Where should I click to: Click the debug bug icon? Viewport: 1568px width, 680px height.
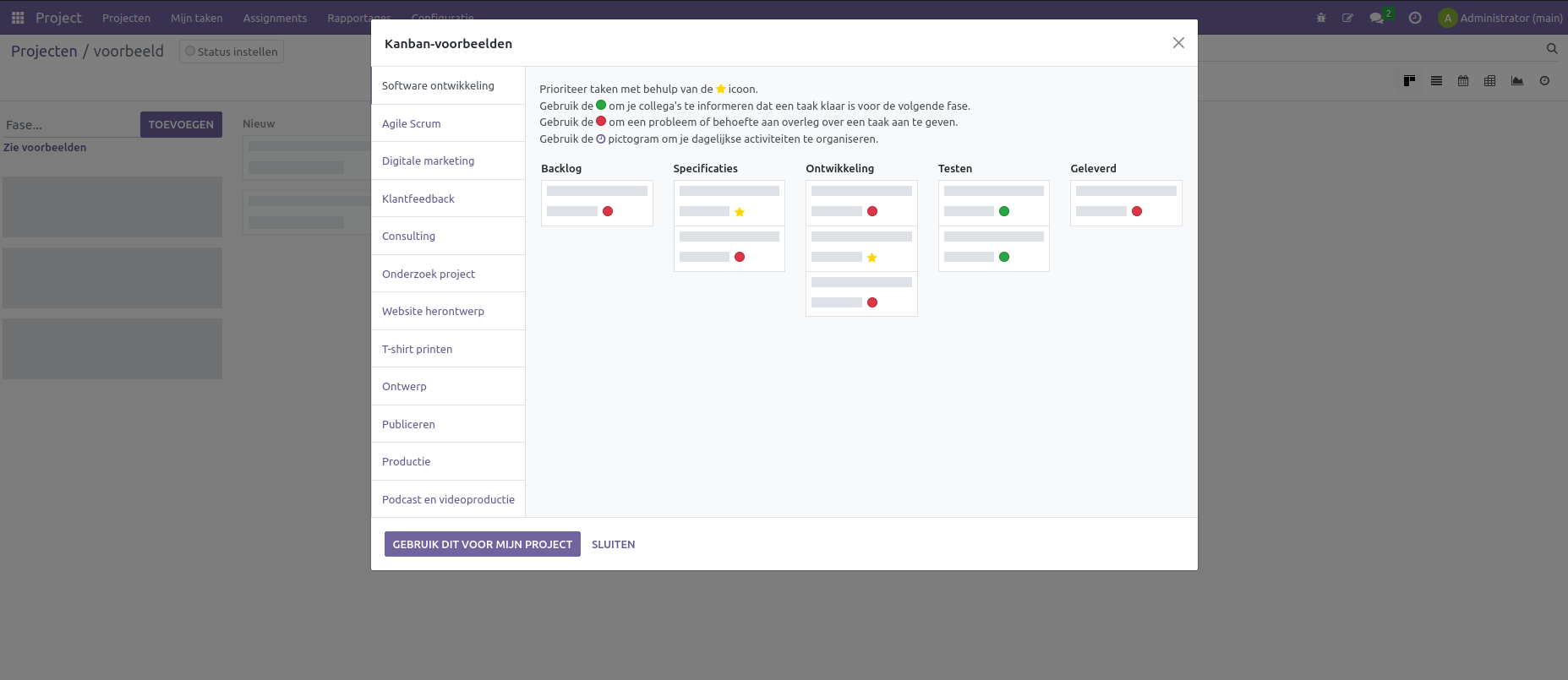pyautogui.click(x=1321, y=18)
